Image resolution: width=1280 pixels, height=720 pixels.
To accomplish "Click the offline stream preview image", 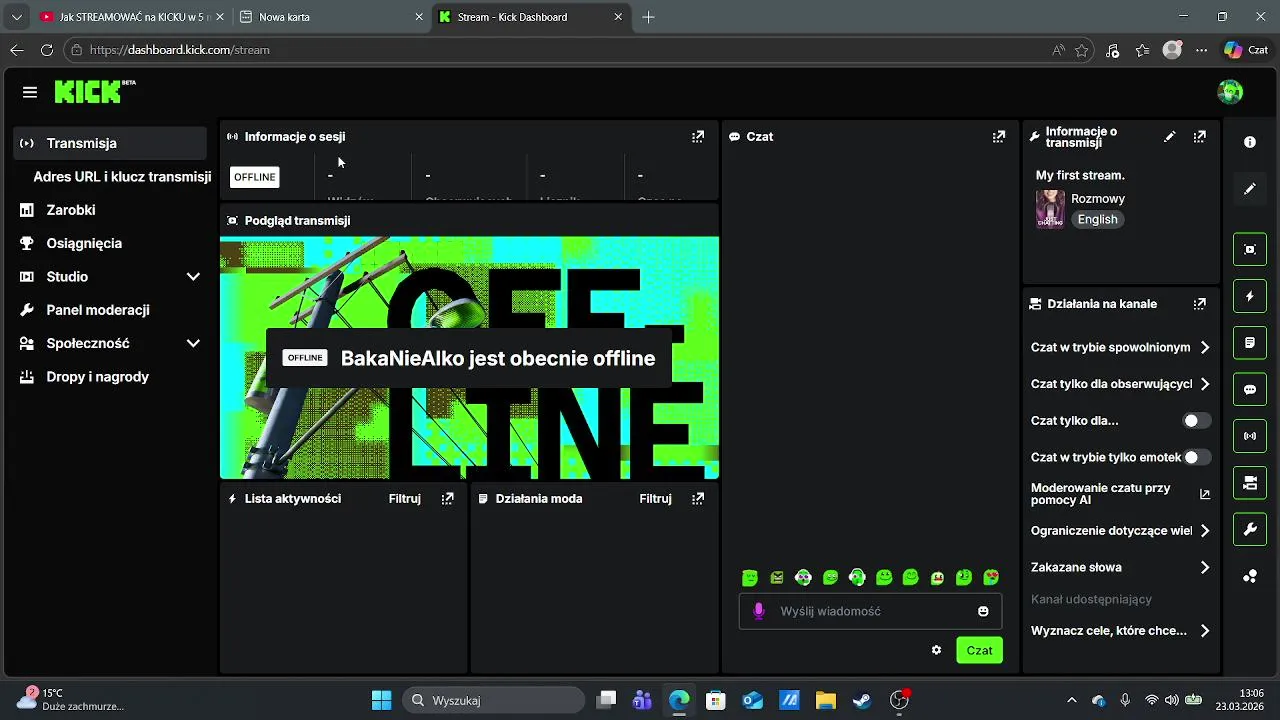I will click(469, 358).
